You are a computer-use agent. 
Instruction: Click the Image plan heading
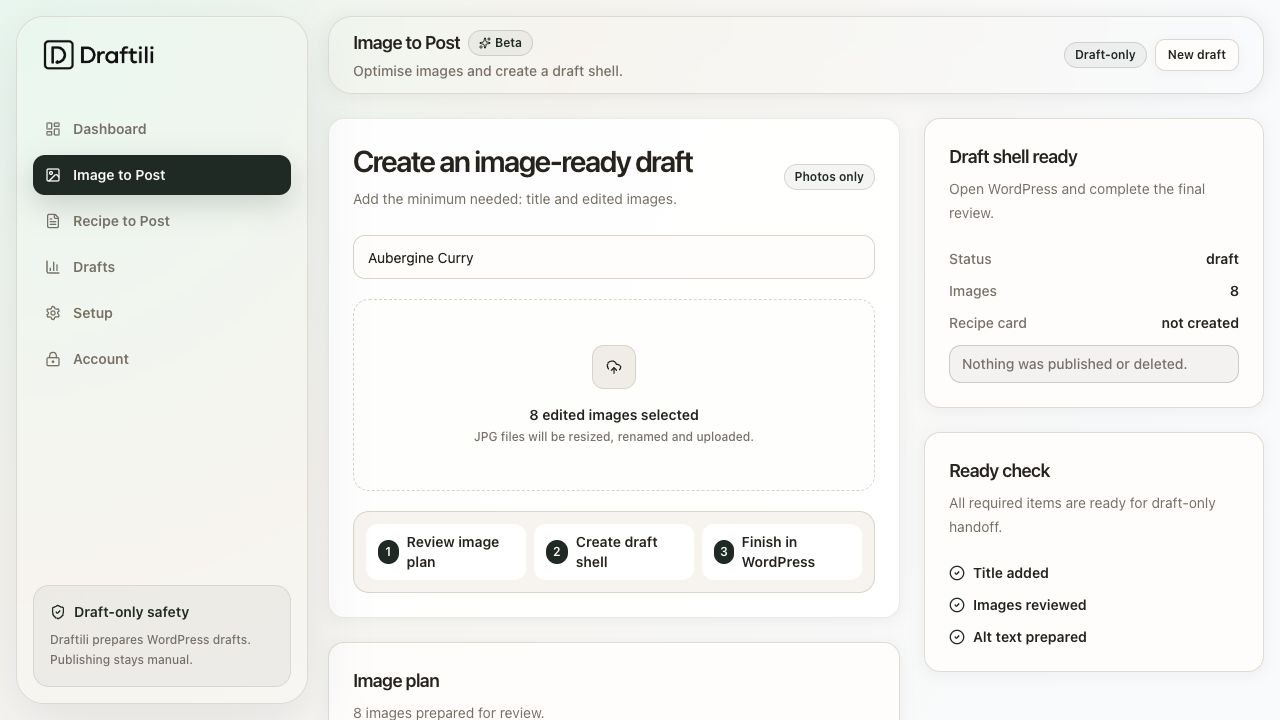point(396,681)
